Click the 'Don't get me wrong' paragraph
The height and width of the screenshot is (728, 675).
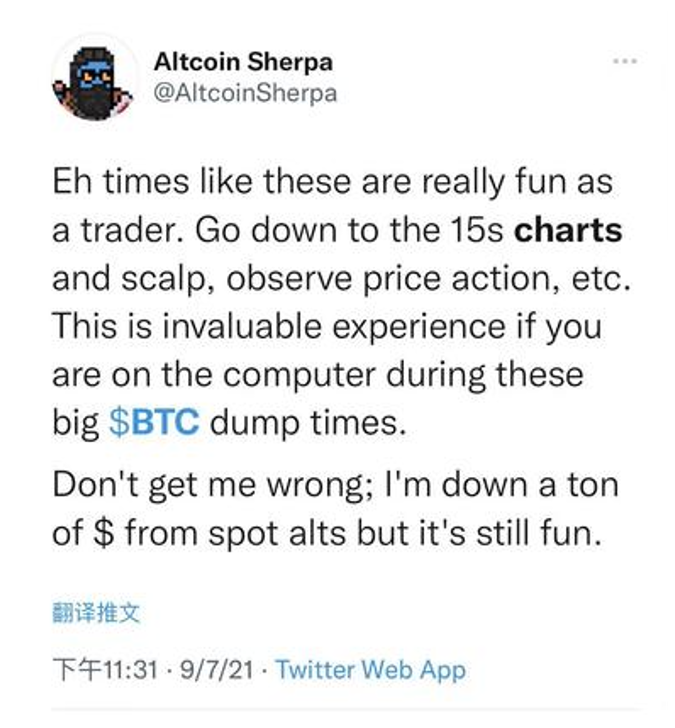point(335,509)
